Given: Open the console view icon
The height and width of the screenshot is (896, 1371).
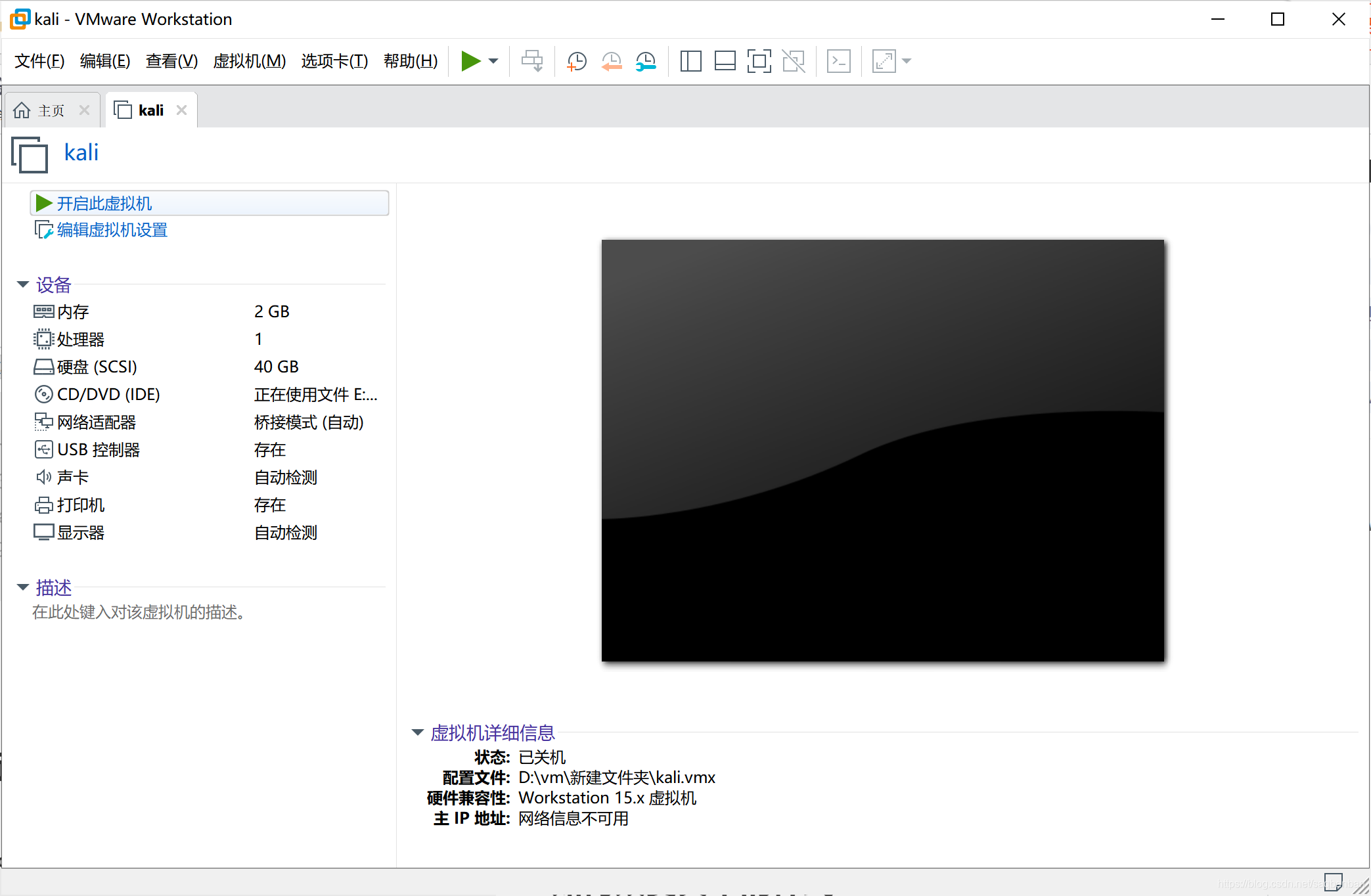Looking at the screenshot, I should point(839,61).
